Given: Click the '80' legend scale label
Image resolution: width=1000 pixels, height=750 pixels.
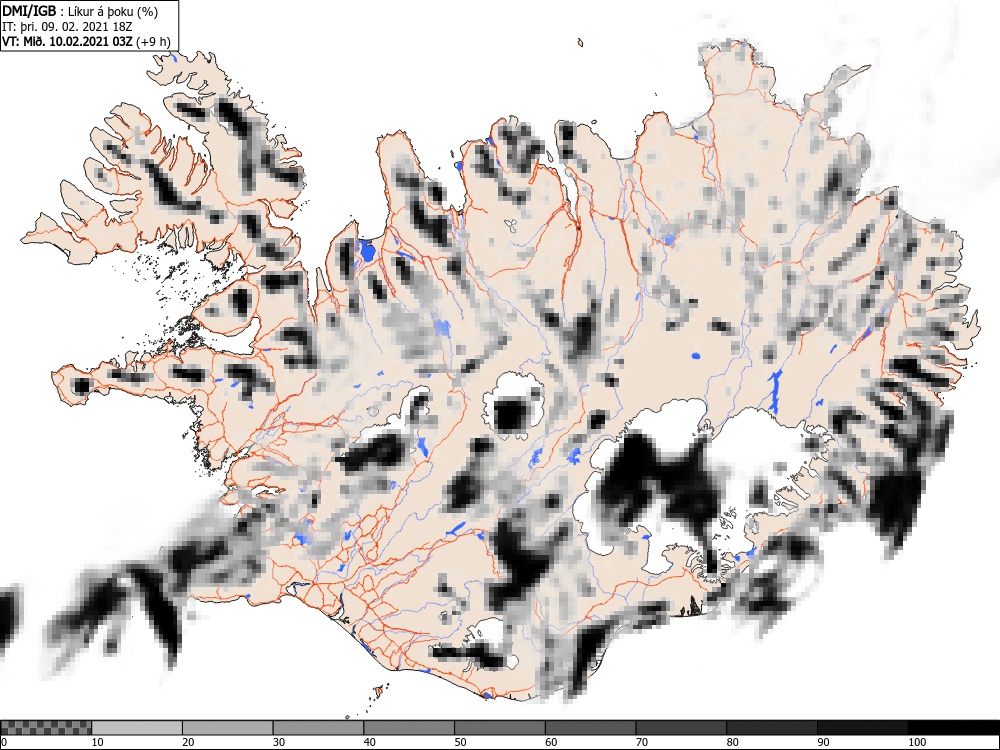Looking at the screenshot, I should pyautogui.click(x=732, y=742).
